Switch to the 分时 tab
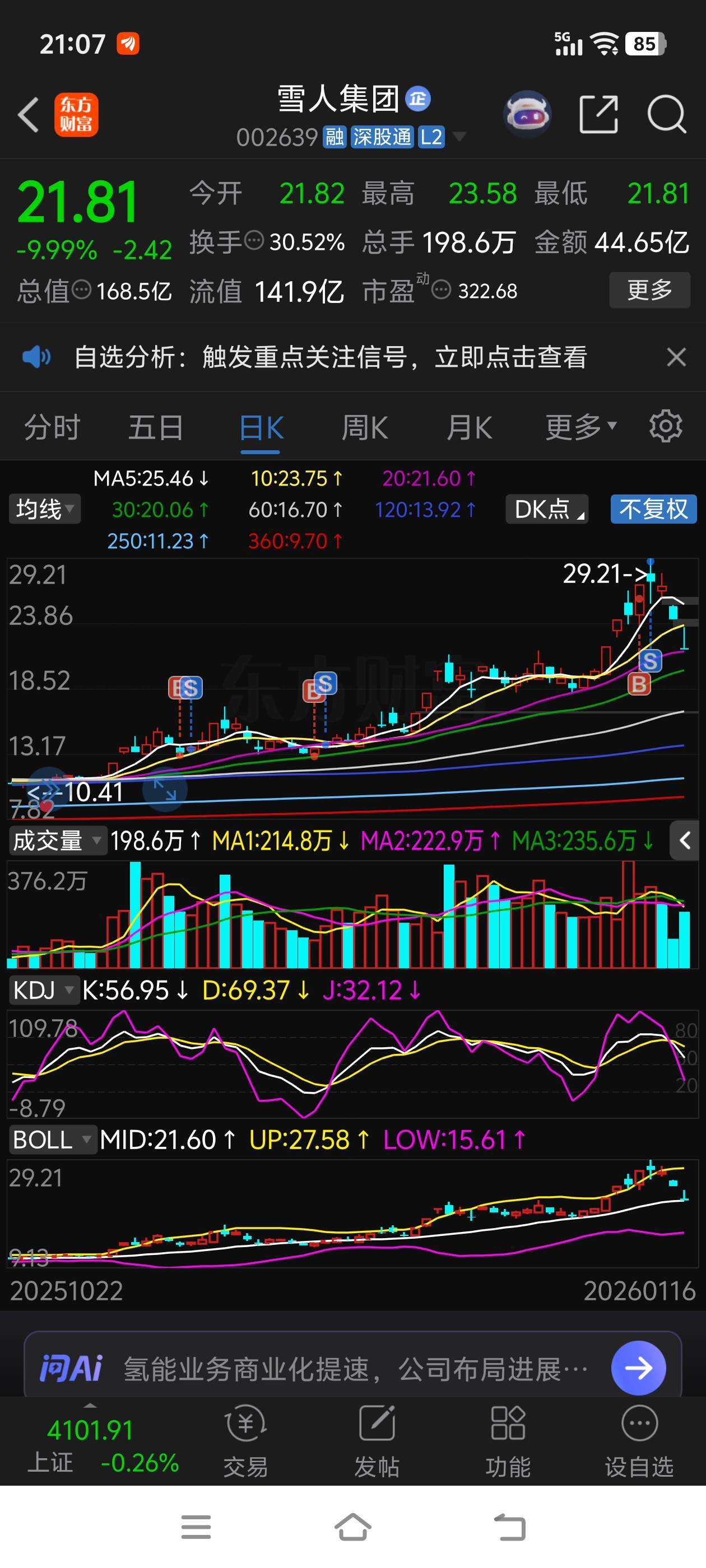This screenshot has width=706, height=1568. (52, 427)
